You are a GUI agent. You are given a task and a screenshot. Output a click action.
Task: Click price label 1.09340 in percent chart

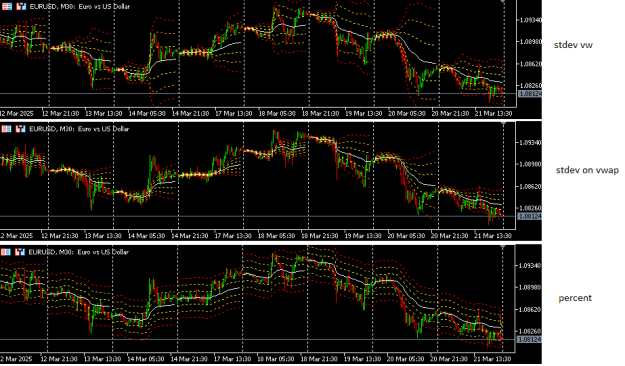pyautogui.click(x=530, y=266)
